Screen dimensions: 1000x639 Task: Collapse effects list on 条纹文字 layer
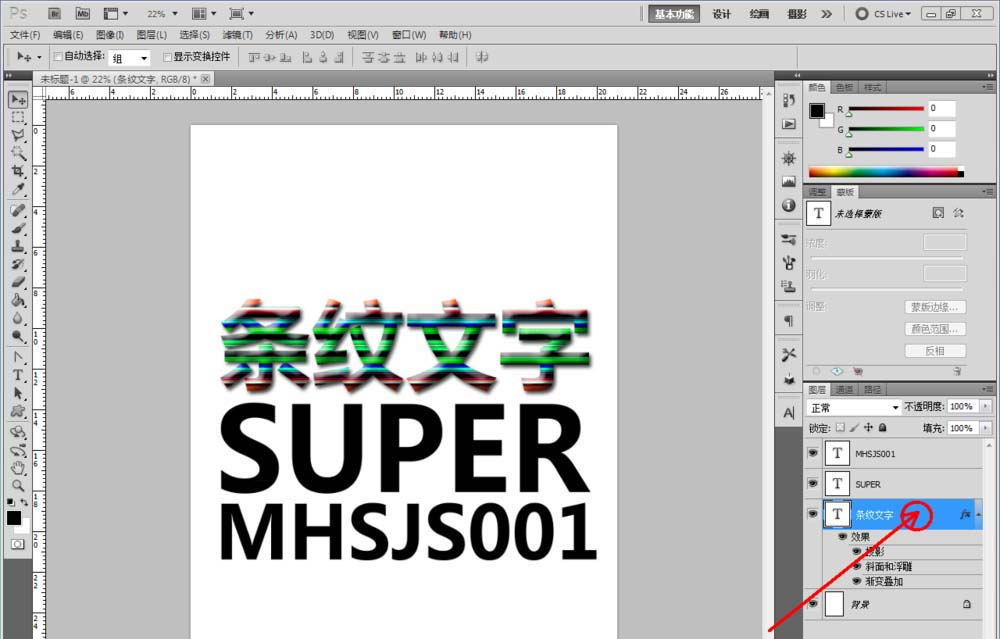point(979,514)
